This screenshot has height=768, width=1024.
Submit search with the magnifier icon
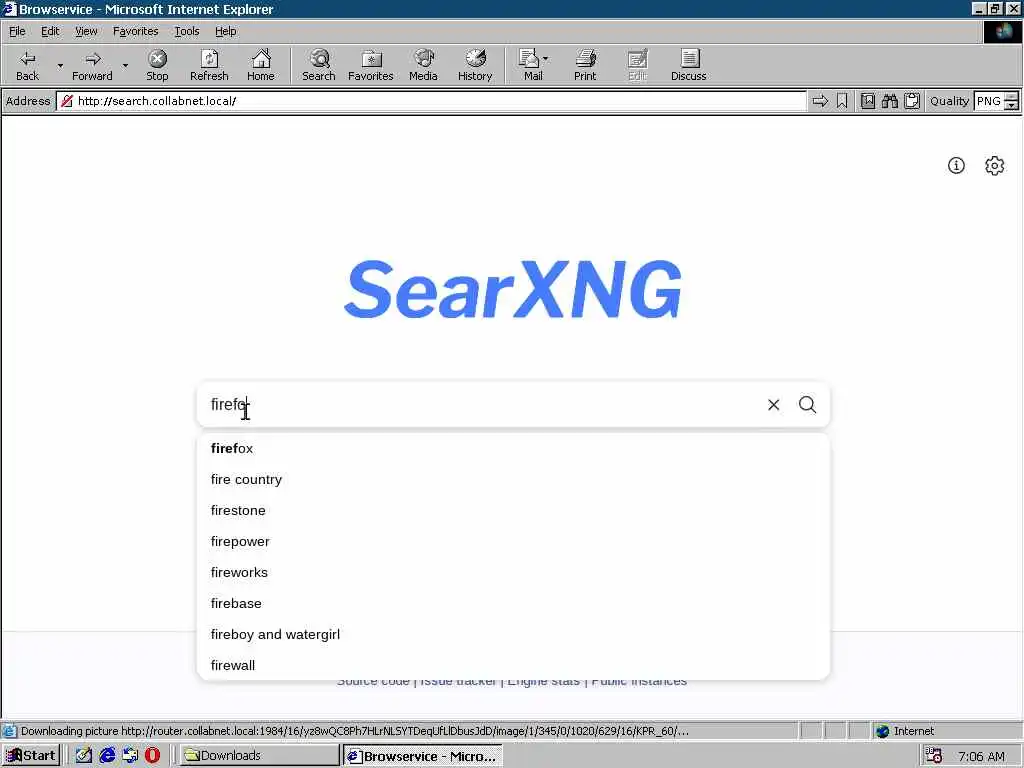click(x=807, y=405)
